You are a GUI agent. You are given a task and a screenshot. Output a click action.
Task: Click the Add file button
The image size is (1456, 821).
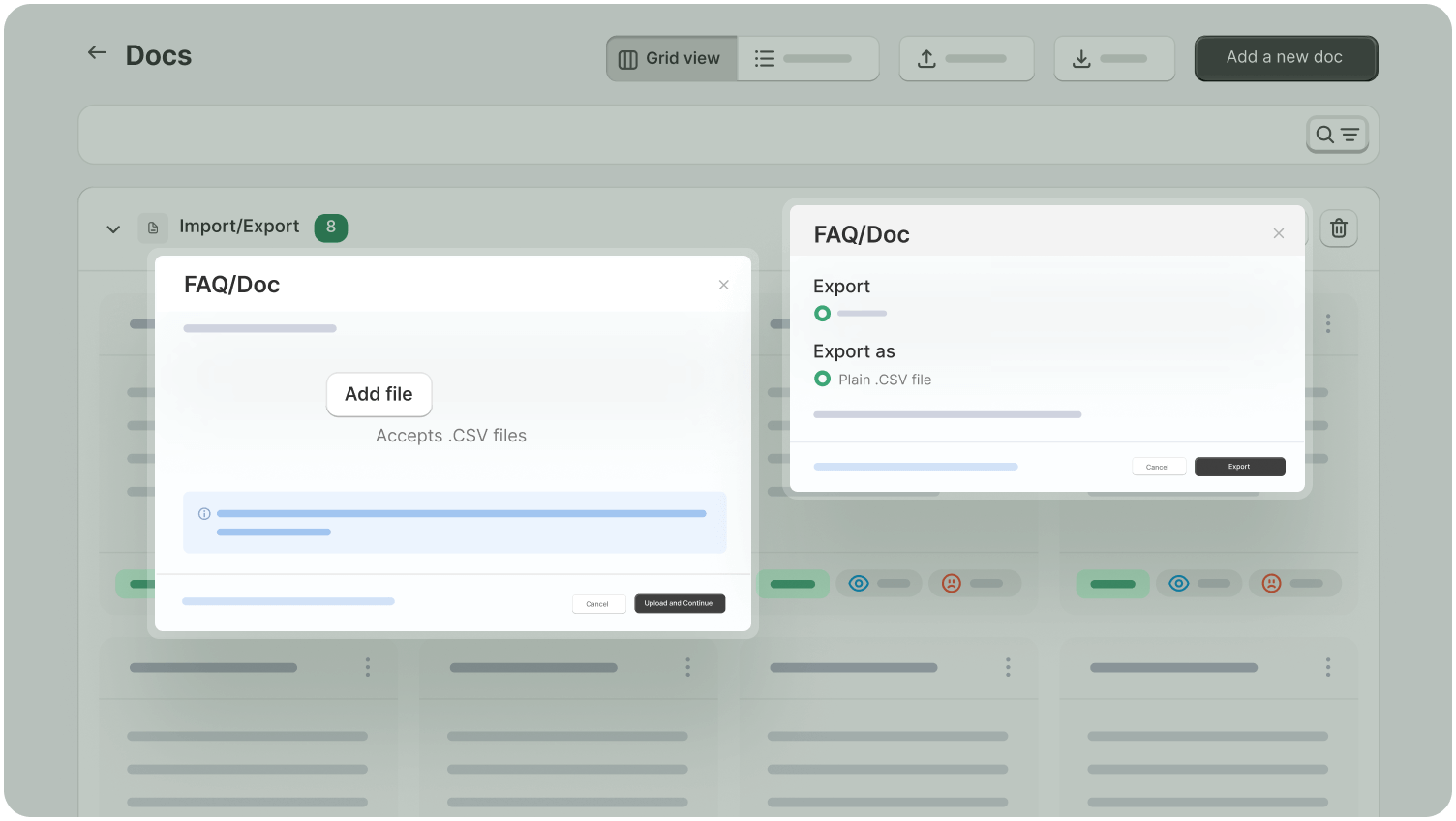pyautogui.click(x=379, y=395)
